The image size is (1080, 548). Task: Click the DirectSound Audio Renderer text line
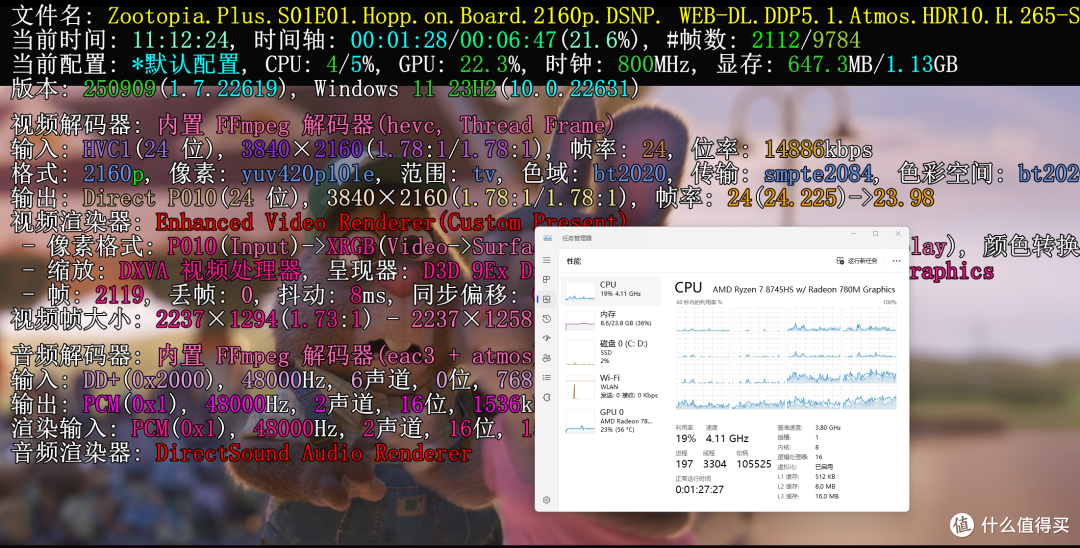coord(313,453)
